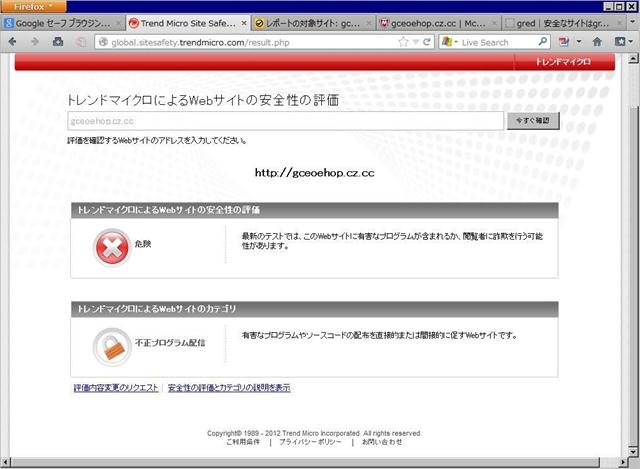This screenshot has width=640, height=469.
Task: Open the Firefox application menu button
Action: 33,6
